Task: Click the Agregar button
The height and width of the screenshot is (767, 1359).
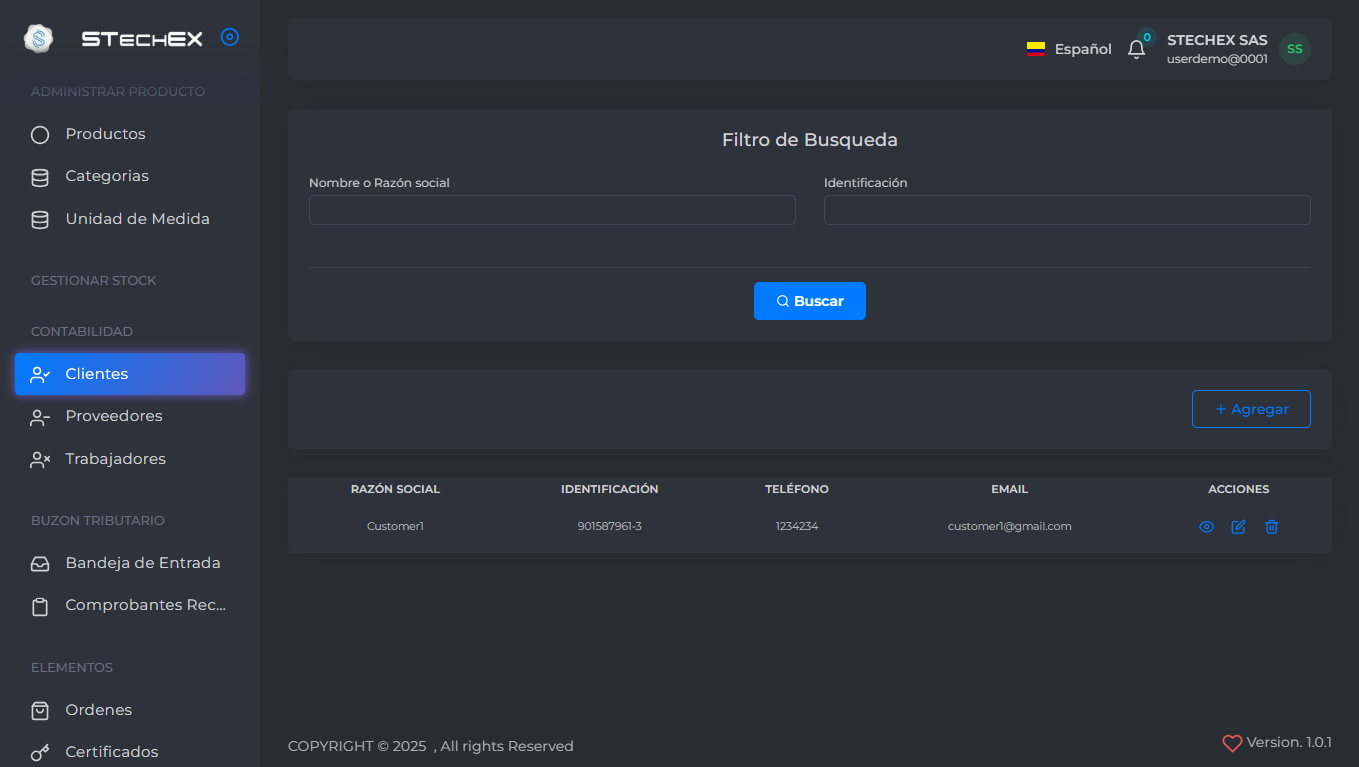Action: (x=1250, y=409)
